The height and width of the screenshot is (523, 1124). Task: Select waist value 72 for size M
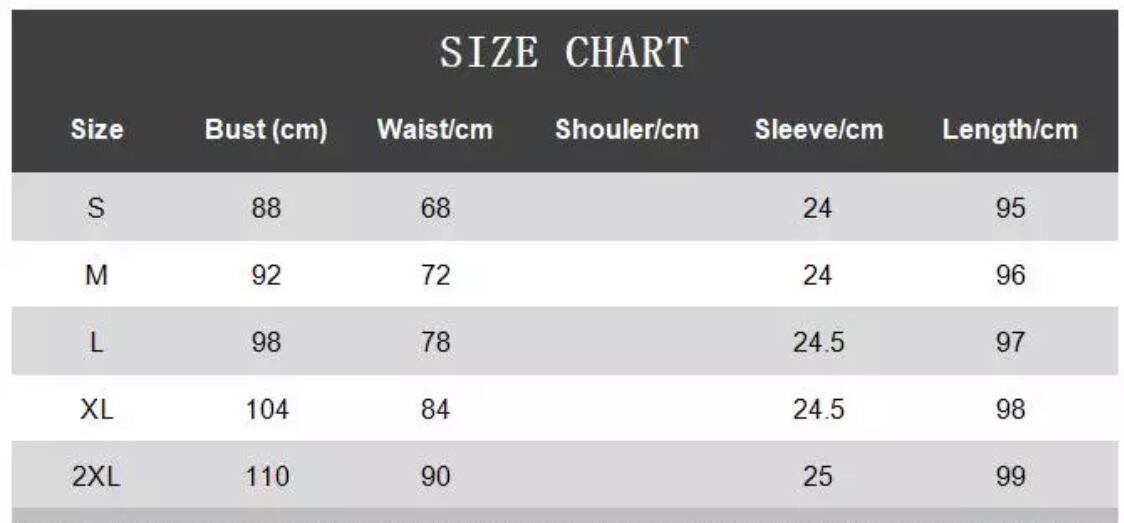click(435, 275)
